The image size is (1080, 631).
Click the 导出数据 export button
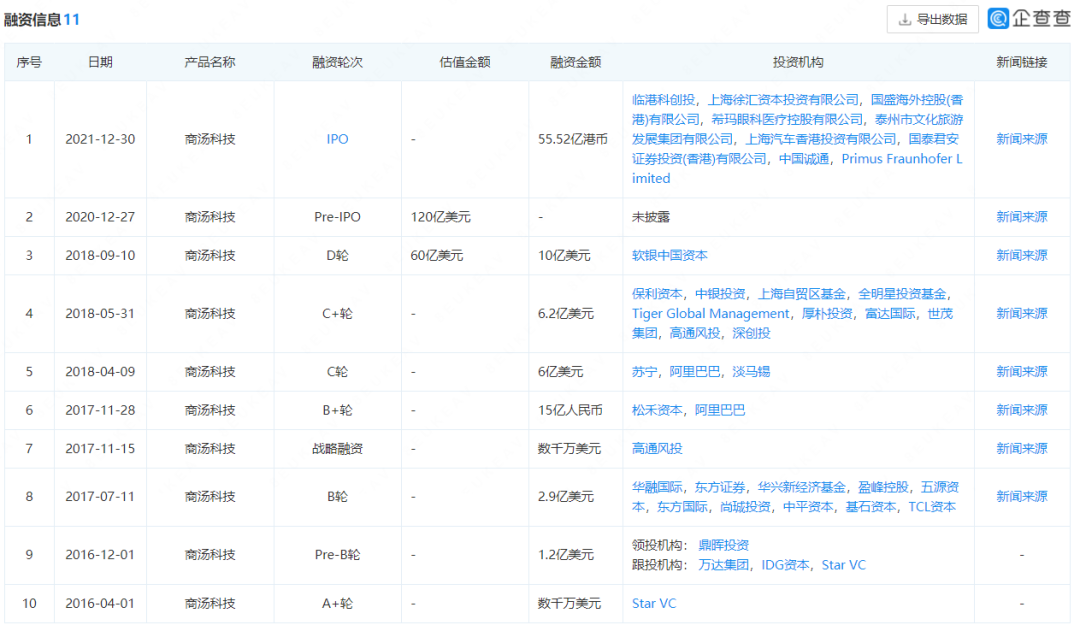(933, 19)
